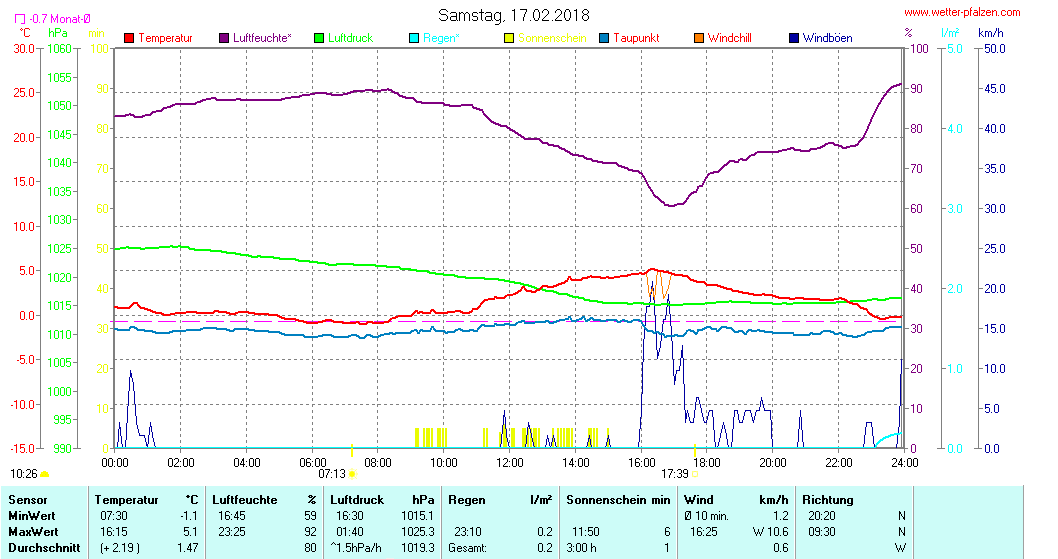The height and width of the screenshot is (559, 1058).
Task: Click the Durchschnitt row label
Action: (44, 548)
